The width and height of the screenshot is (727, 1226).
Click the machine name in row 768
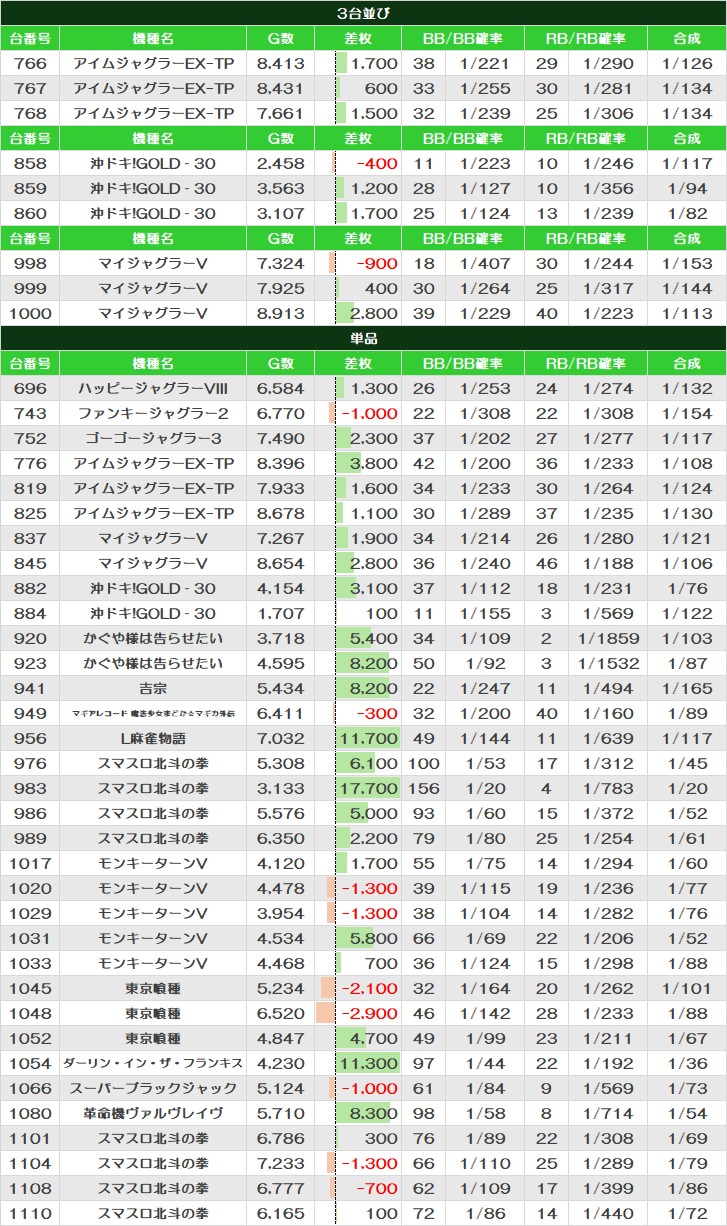[x=153, y=113]
